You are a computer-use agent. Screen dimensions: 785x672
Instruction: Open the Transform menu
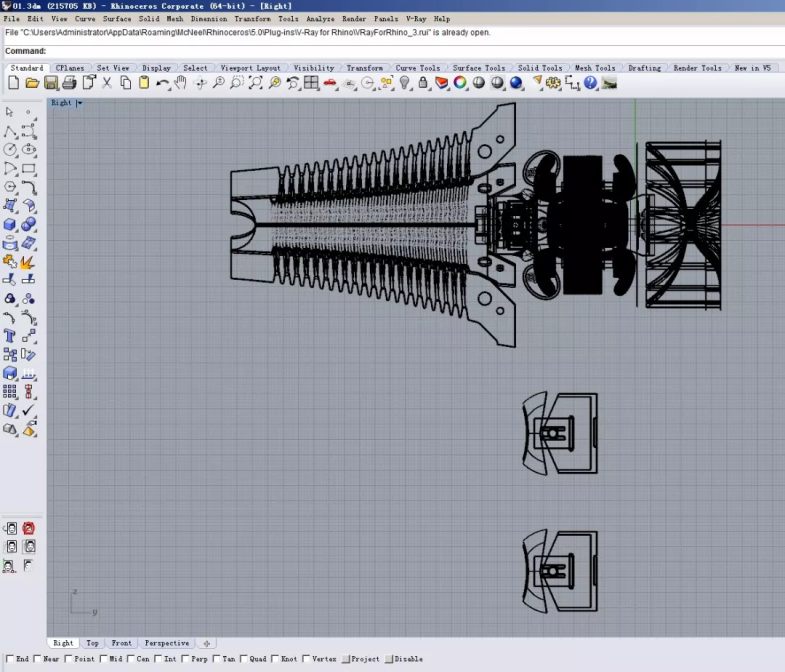click(x=252, y=19)
